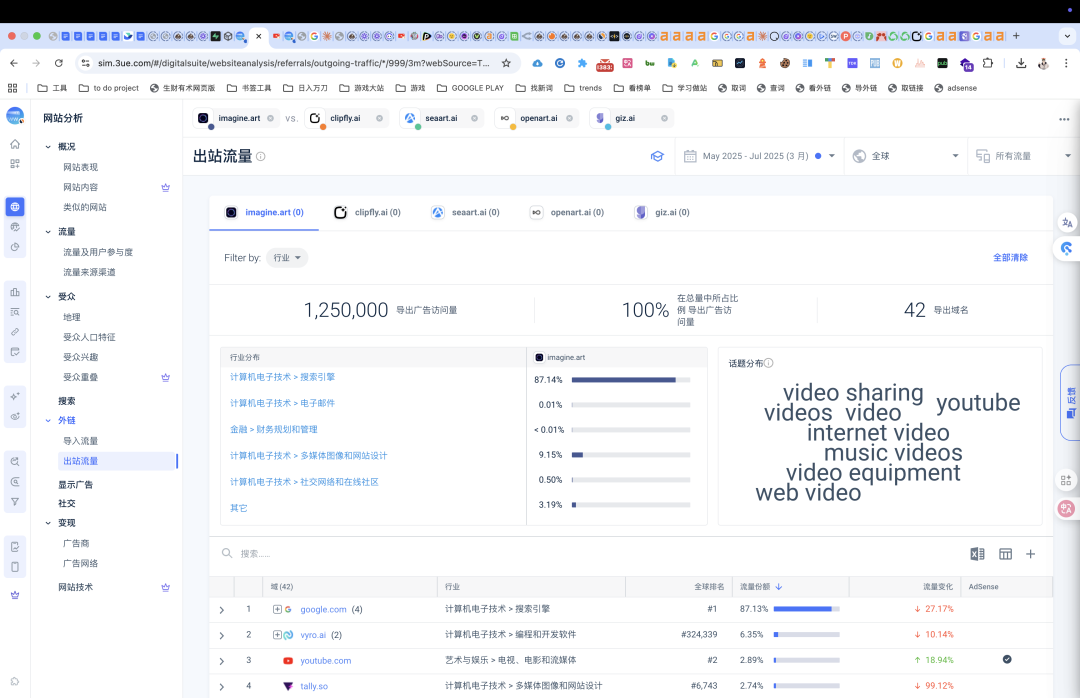
Task: Expand the plus box beside google.com
Action: (x=277, y=609)
